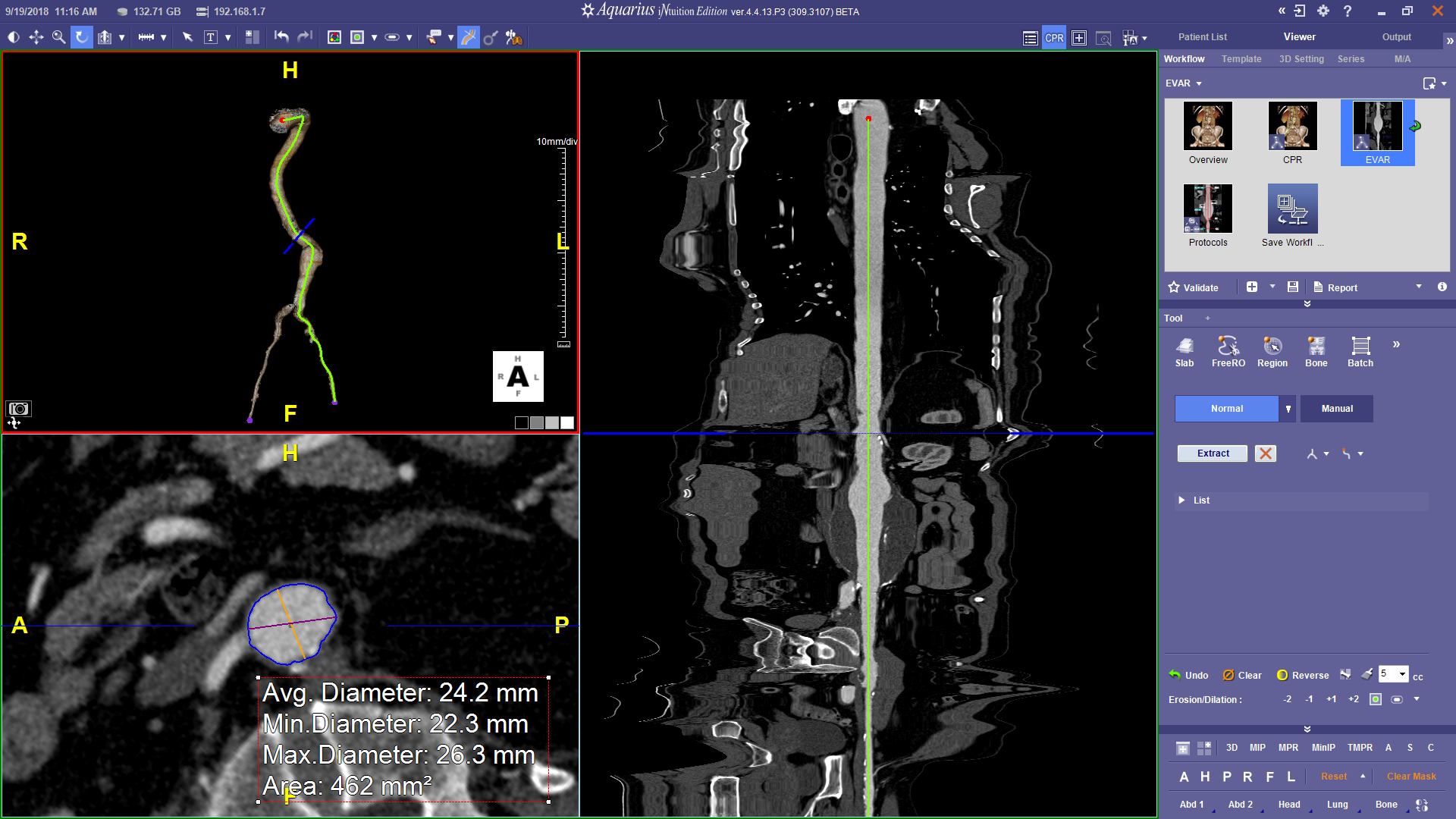Open the Slab tool
This screenshot has width=1456, height=819.
coord(1185,353)
